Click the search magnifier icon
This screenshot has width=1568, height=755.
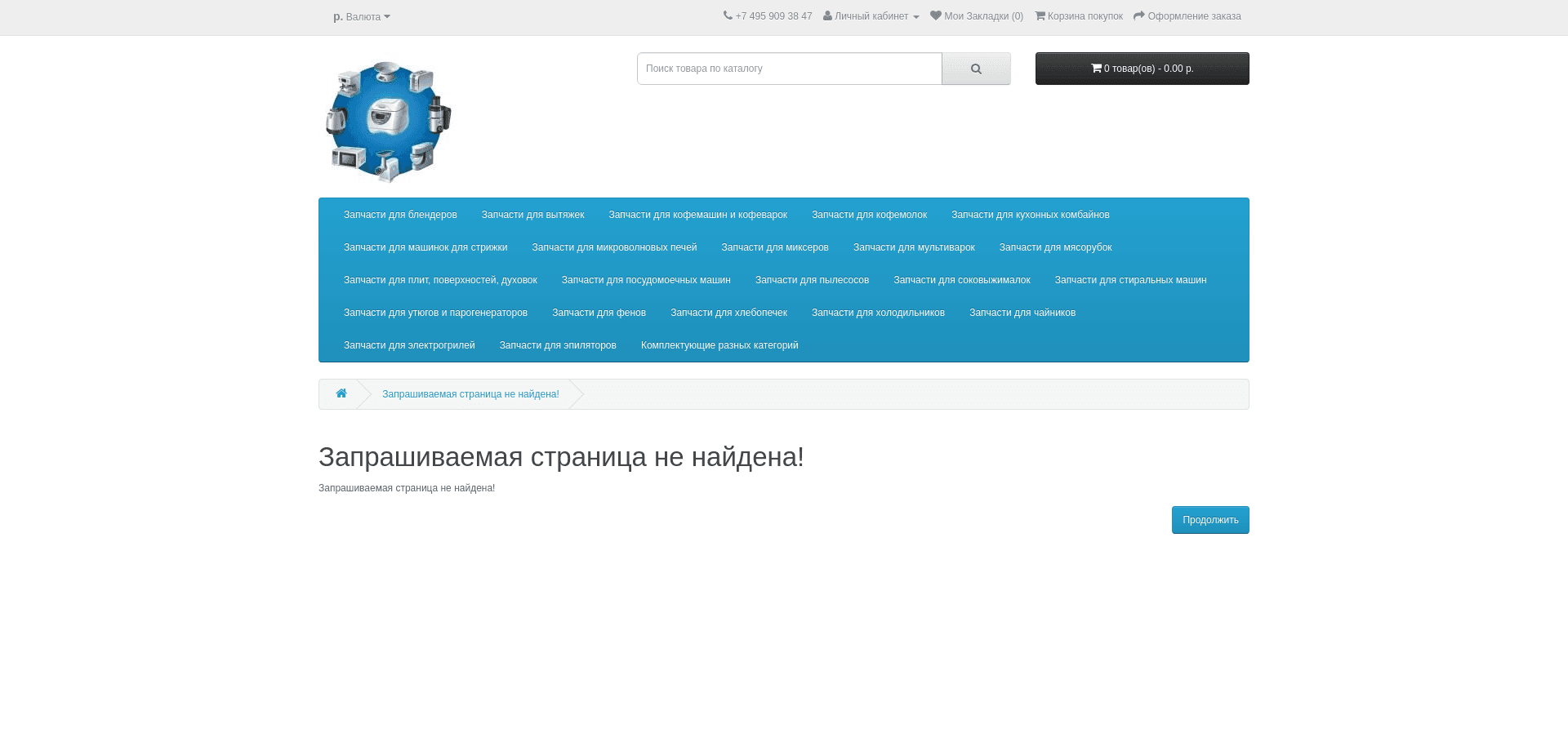(976, 69)
